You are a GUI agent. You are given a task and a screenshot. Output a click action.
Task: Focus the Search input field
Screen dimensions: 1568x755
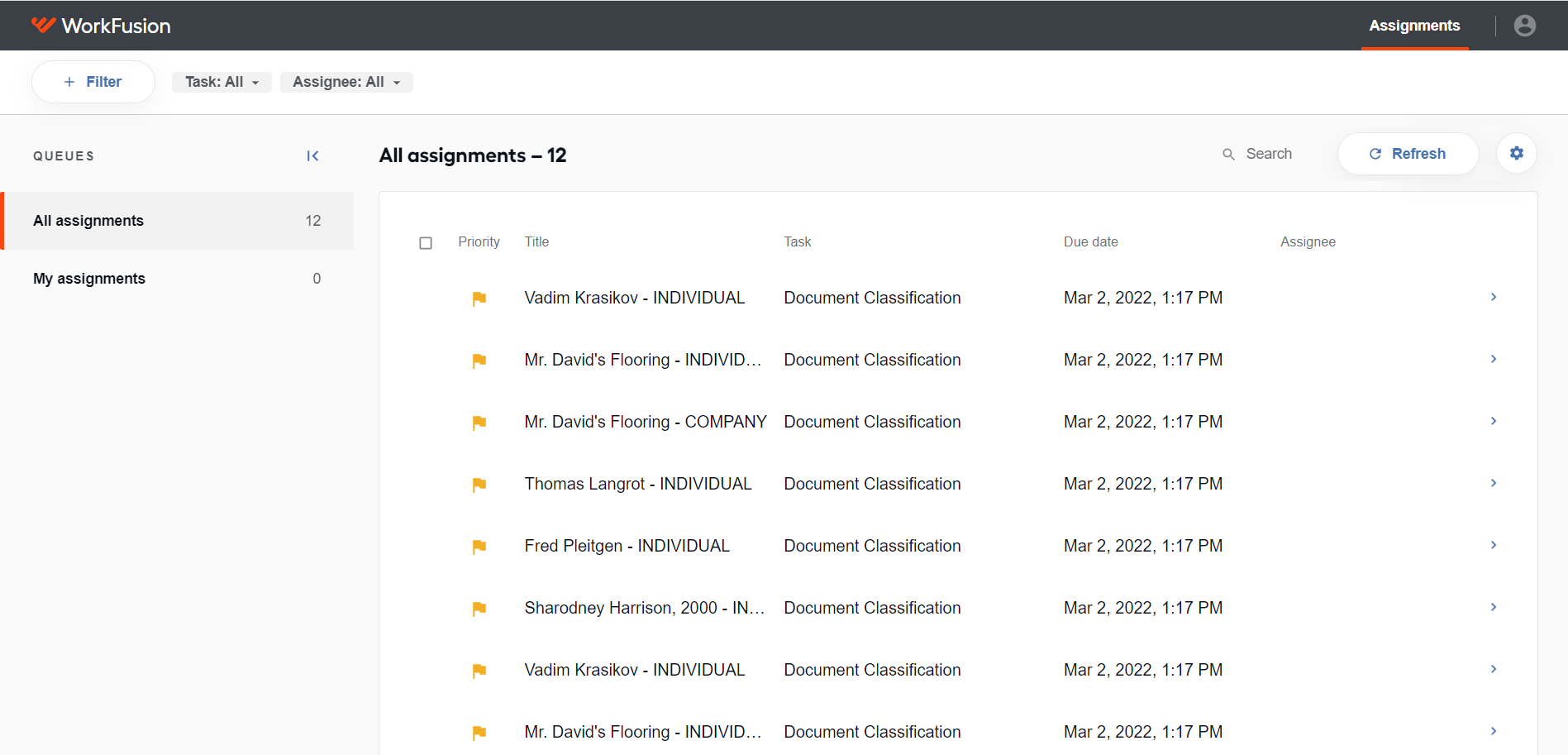1269,154
